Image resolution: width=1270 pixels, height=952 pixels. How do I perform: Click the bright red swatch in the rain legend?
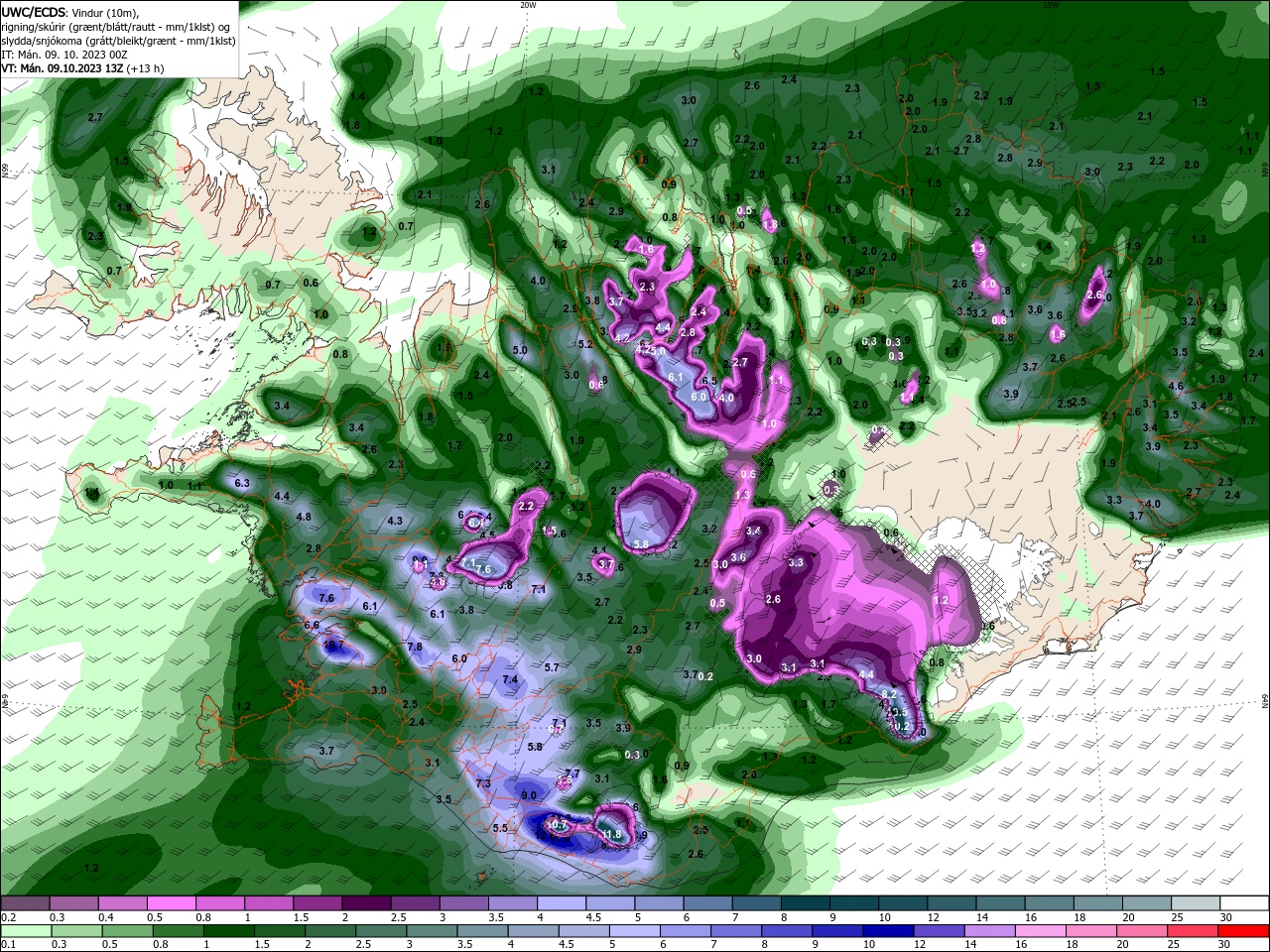(1244, 930)
